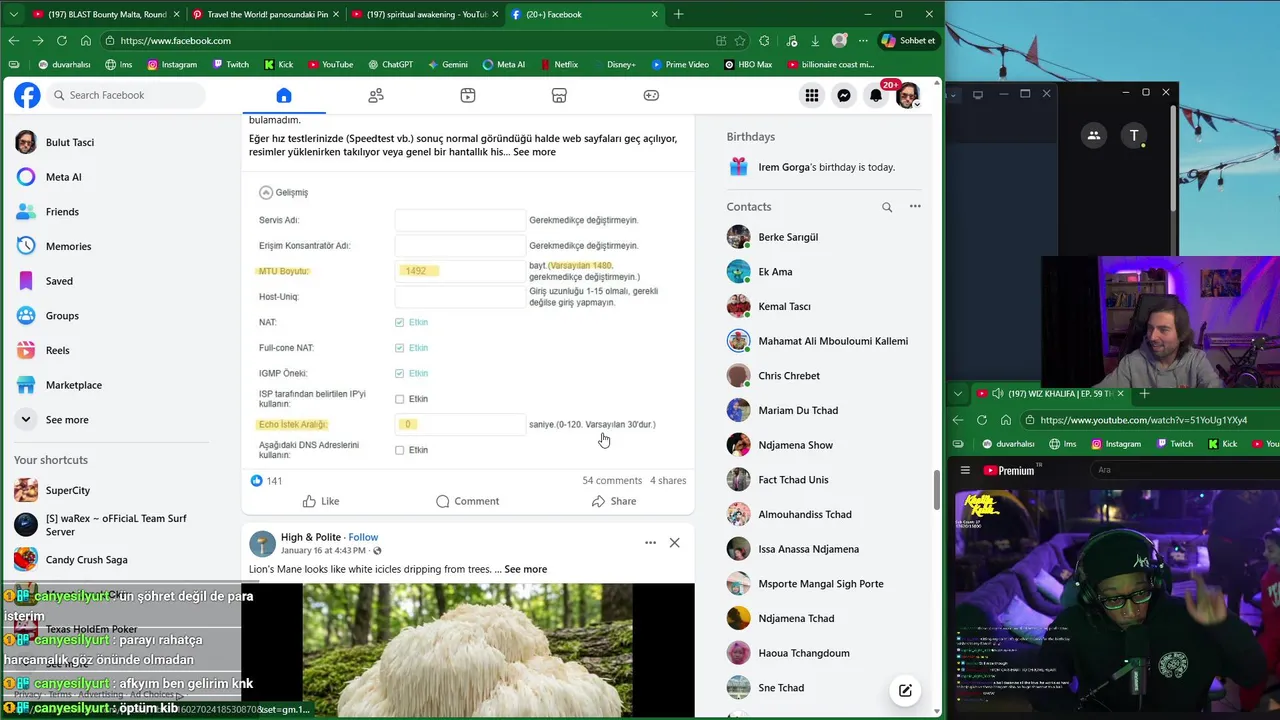This screenshot has height=720, width=1280.
Task: Open the Marketplace icon in top navigation
Action: (x=559, y=95)
